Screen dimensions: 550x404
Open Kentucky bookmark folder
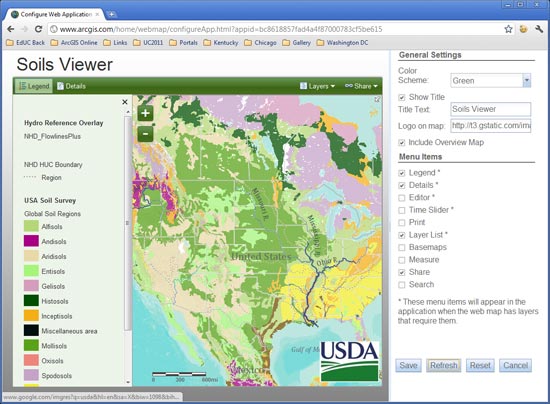coord(221,43)
